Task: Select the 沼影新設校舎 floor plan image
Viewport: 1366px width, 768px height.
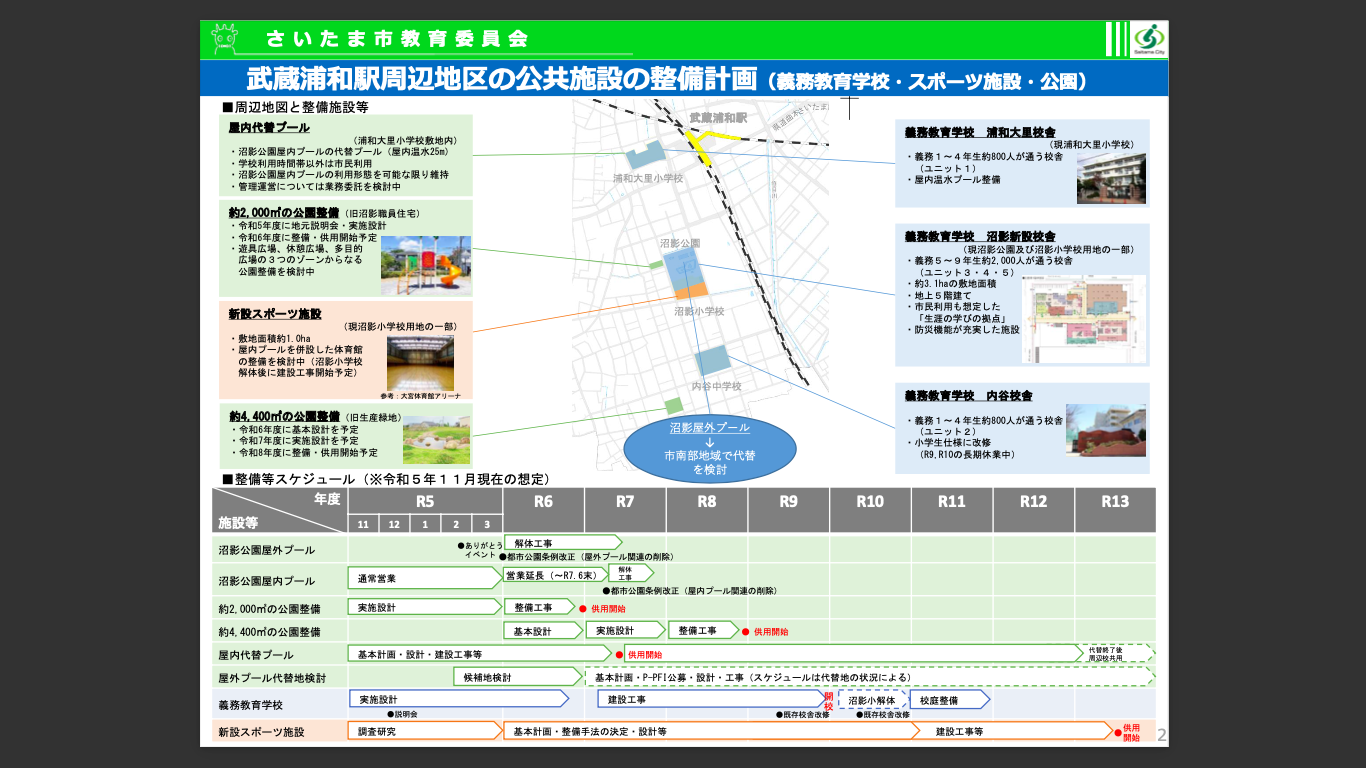Action: (x=1084, y=319)
